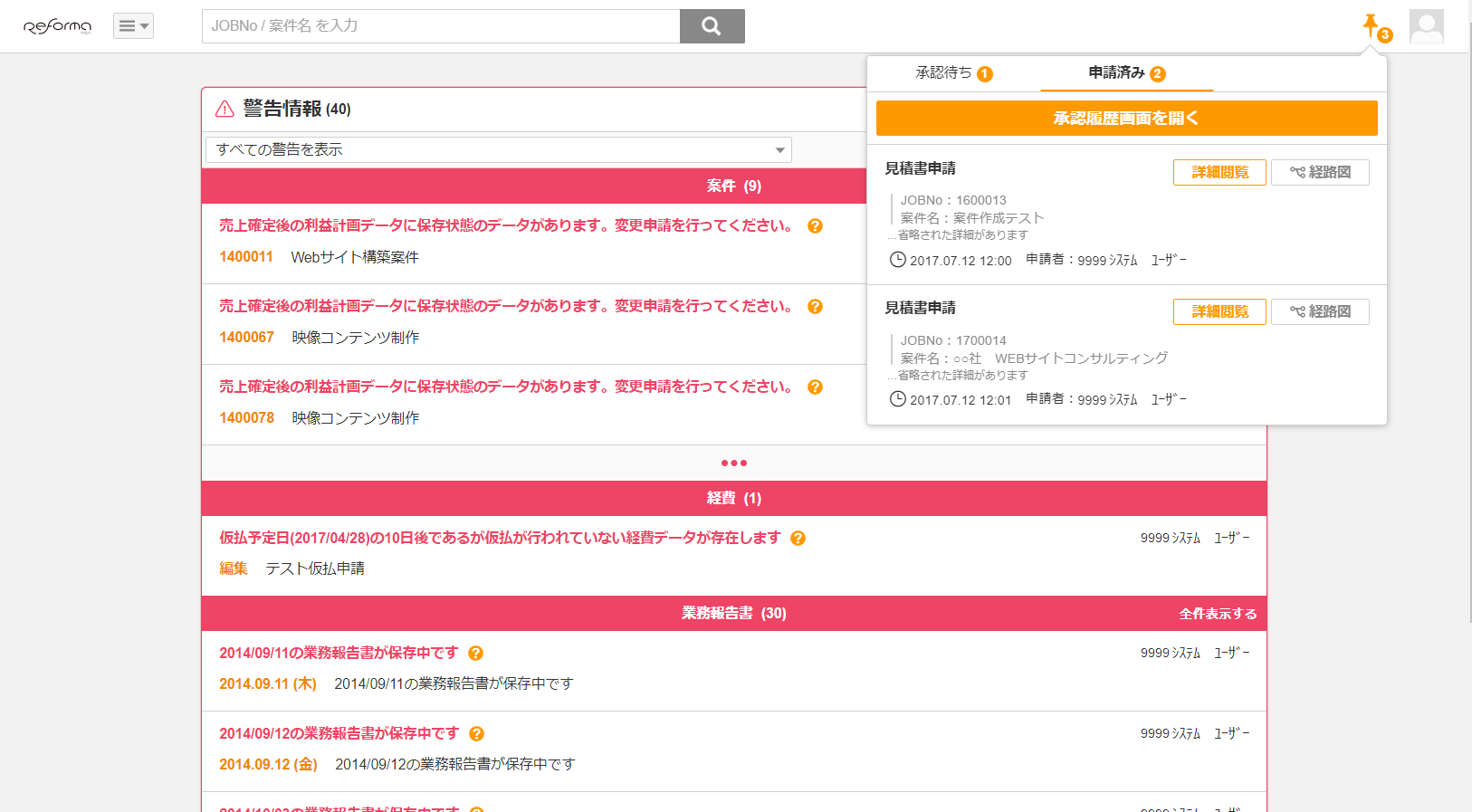Viewport: 1472px width, 812px height.
Task: Click help icon beside job 1400011 warning
Action: click(815, 226)
